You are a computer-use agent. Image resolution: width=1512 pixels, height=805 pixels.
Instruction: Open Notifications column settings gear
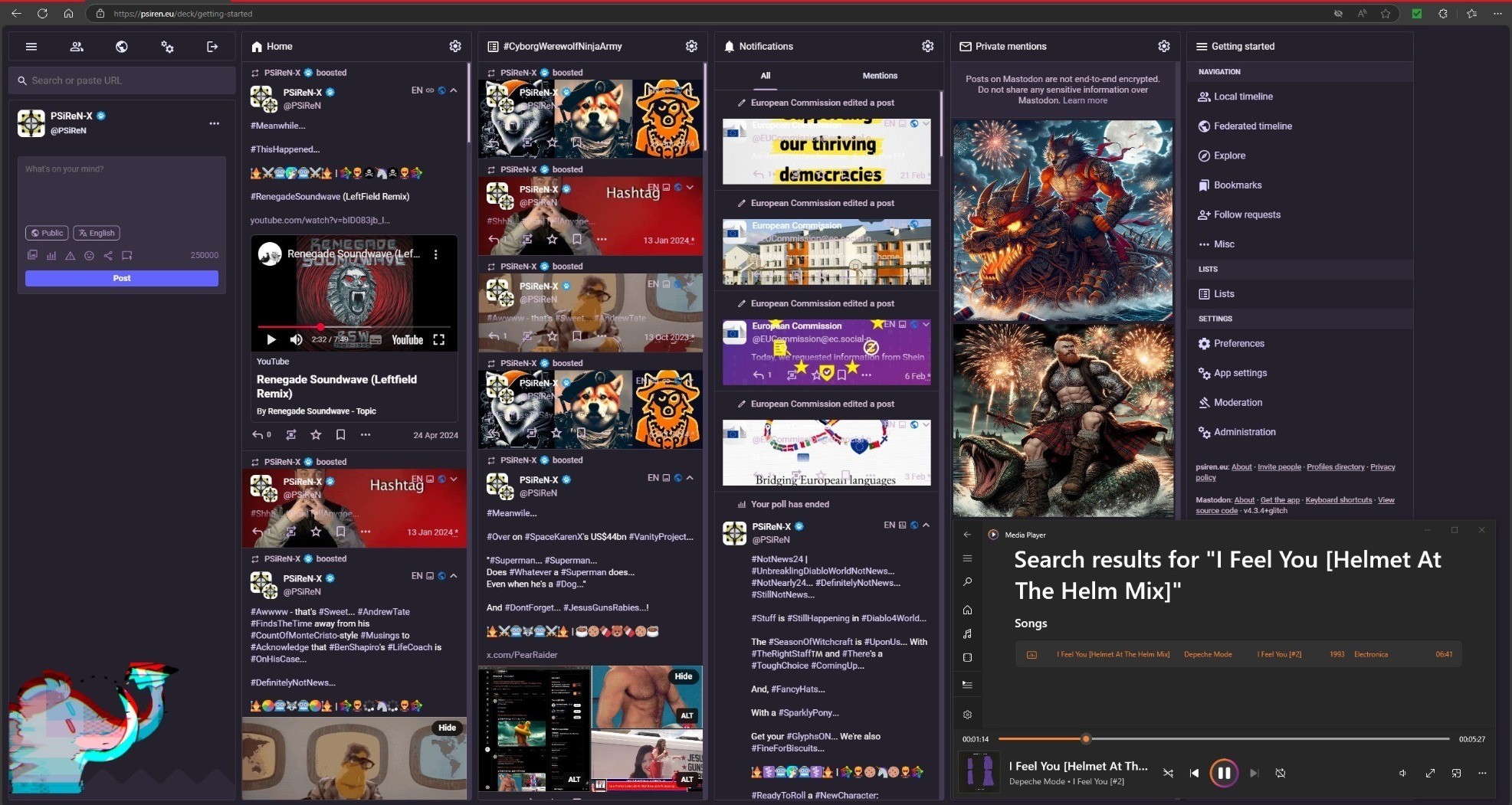928,47
